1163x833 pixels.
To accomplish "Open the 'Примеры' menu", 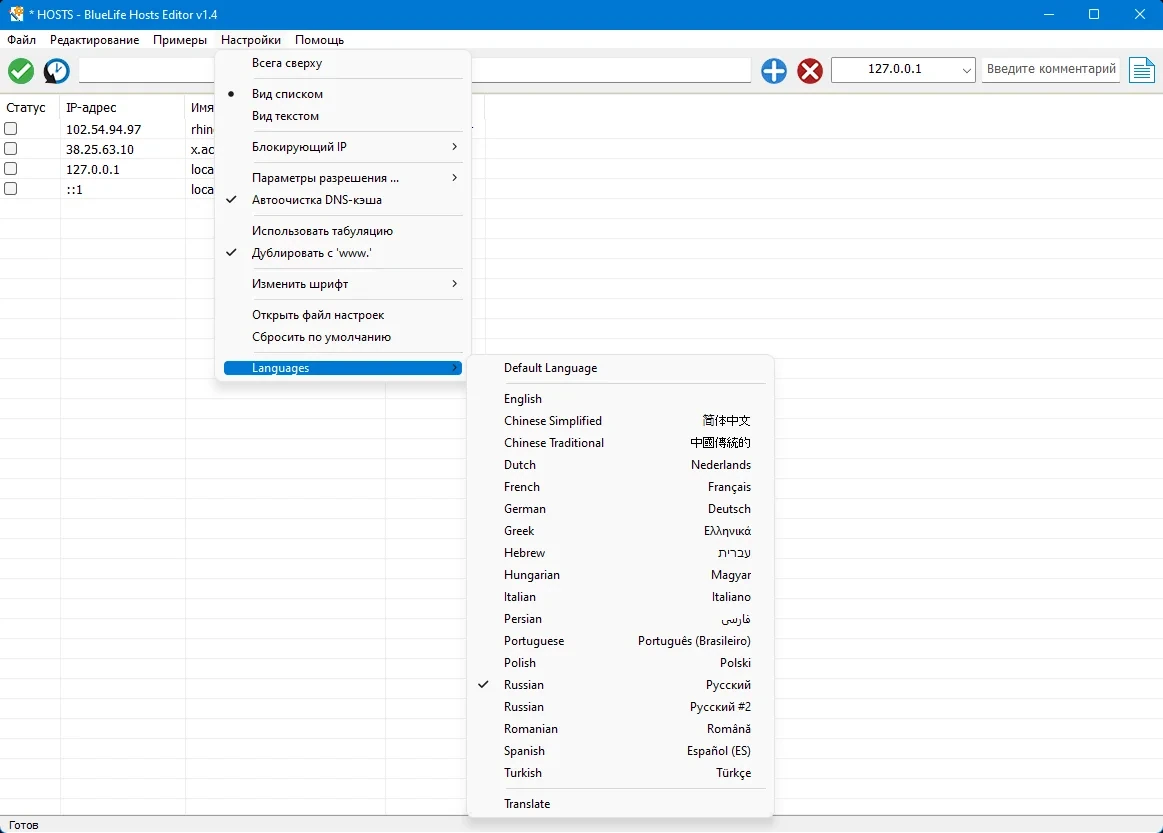I will (179, 40).
